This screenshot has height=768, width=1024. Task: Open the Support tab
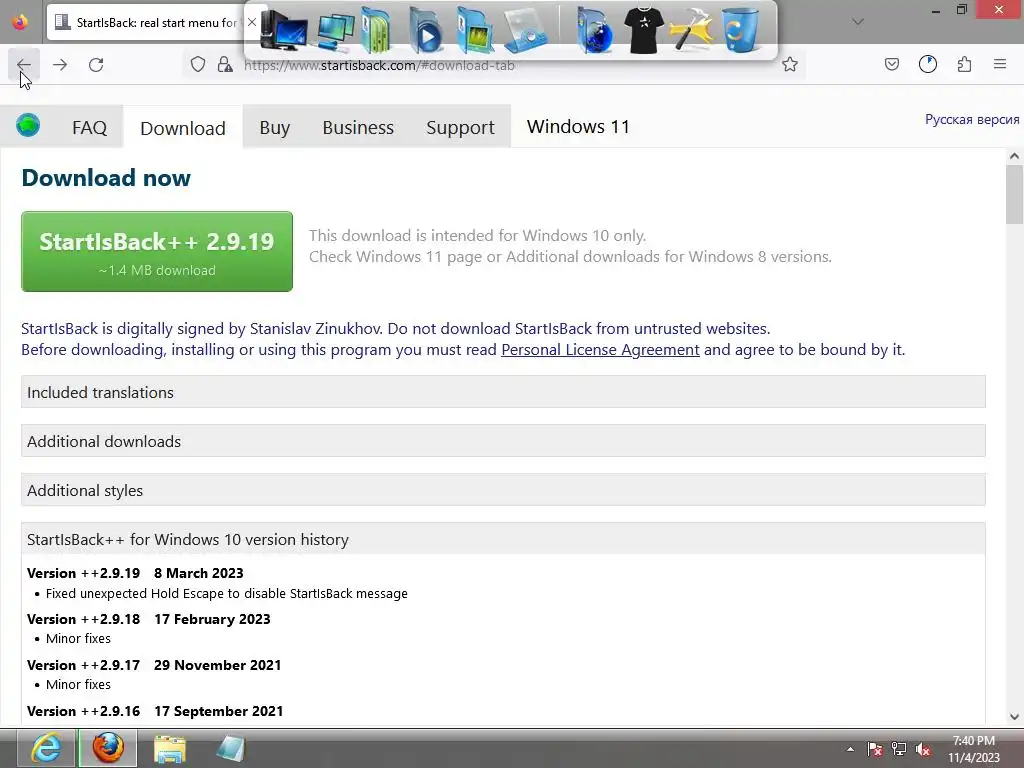pos(460,127)
